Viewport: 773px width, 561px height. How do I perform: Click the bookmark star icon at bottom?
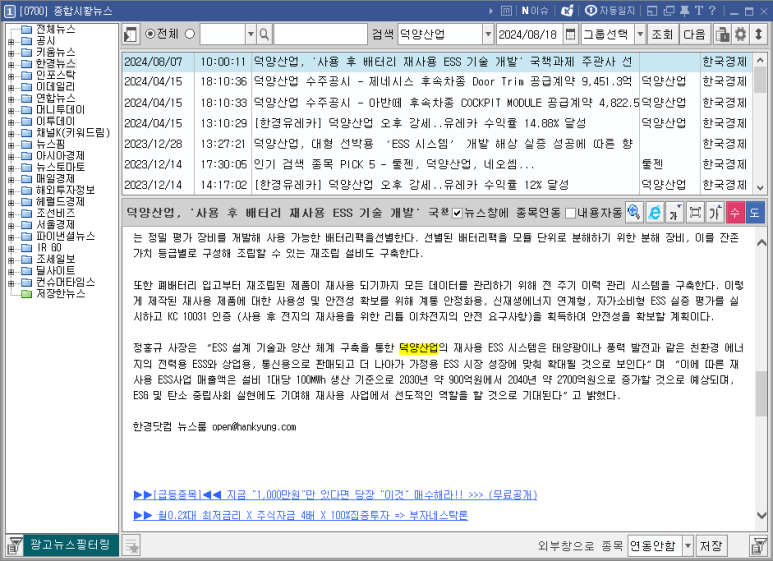point(132,546)
